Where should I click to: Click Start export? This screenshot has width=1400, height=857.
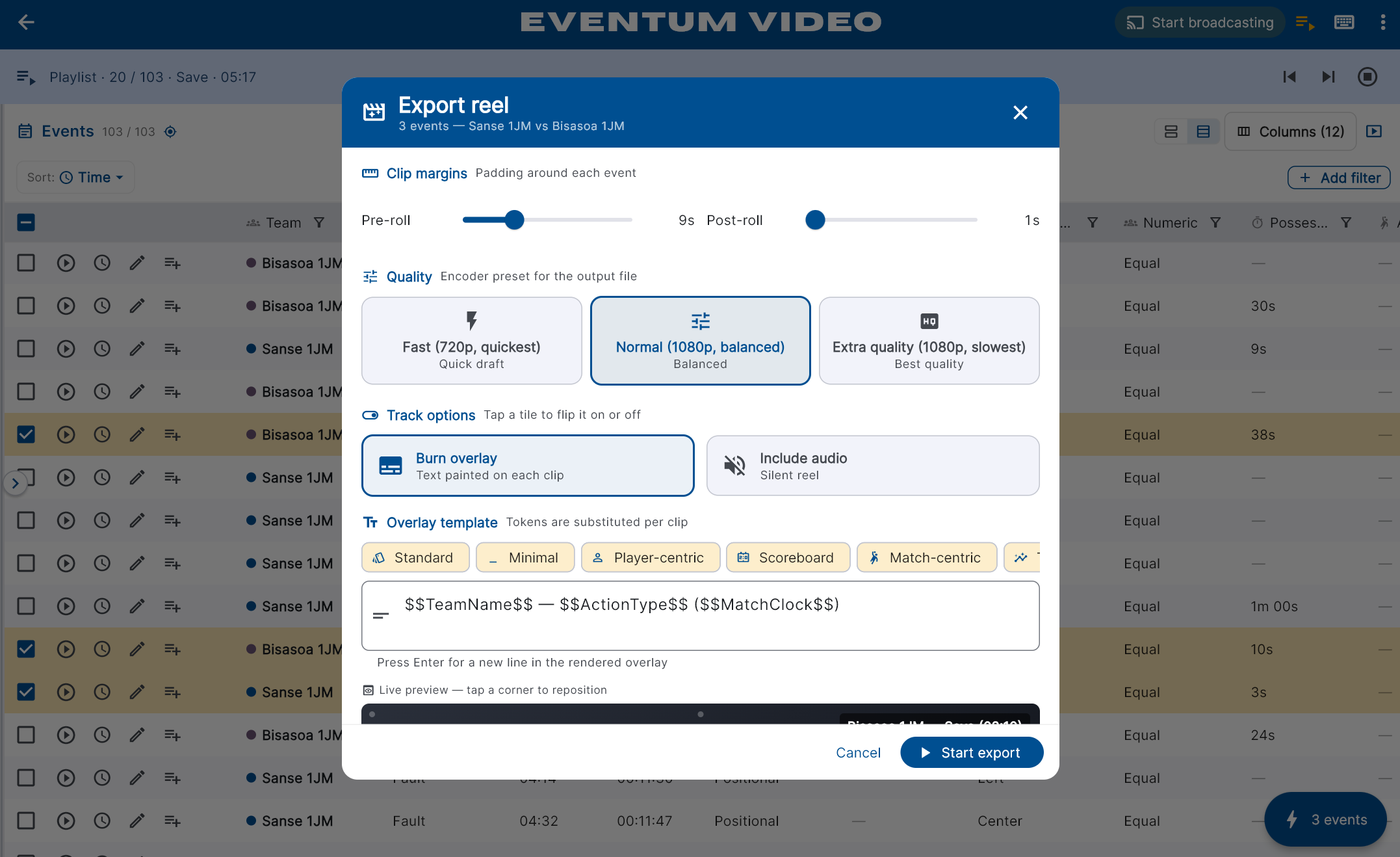pos(972,752)
